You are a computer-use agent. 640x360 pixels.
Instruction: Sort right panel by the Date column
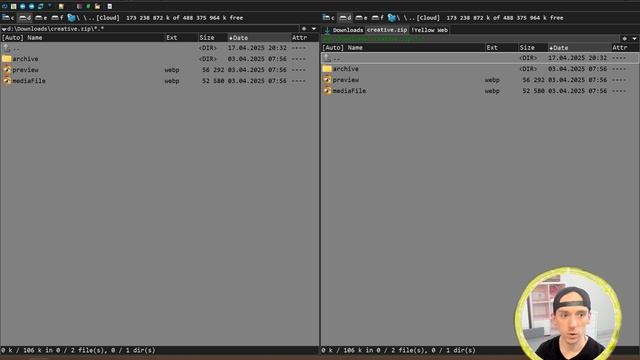click(579, 48)
